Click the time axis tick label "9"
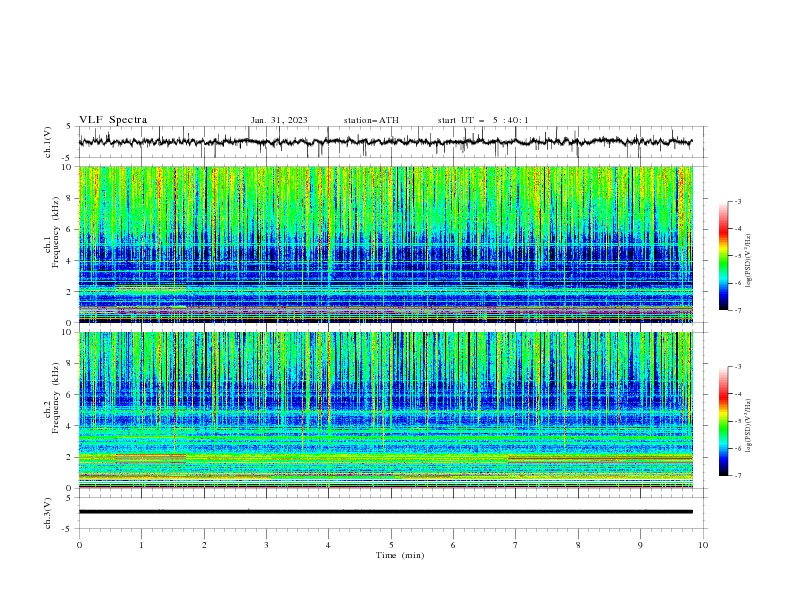The width and height of the screenshot is (792, 612). pyautogui.click(x=640, y=545)
